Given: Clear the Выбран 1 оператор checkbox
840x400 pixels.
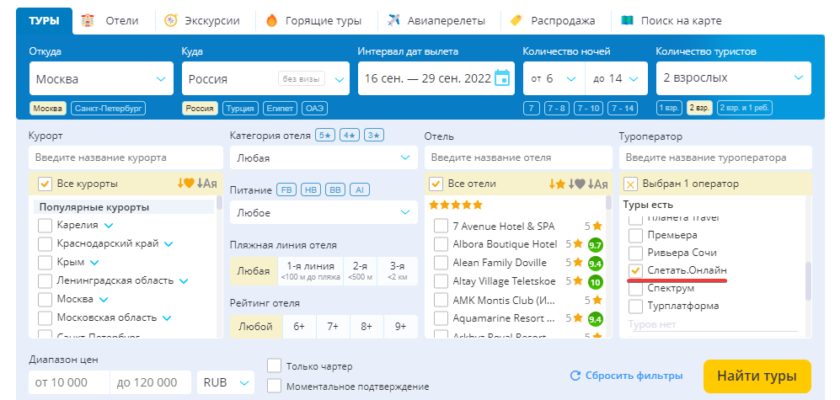Looking at the screenshot, I should pos(631,184).
